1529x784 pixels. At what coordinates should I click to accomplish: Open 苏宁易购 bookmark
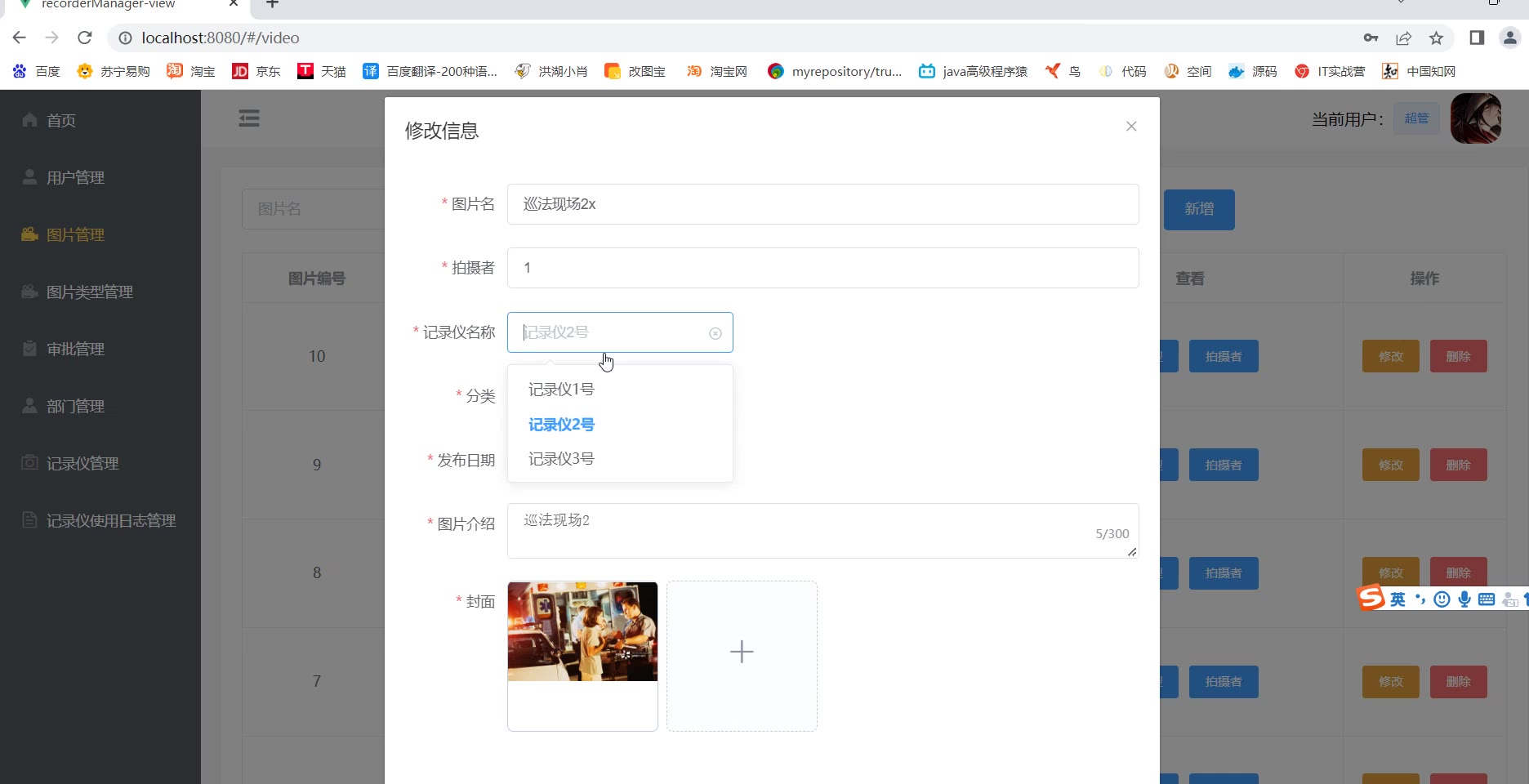[x=114, y=71]
